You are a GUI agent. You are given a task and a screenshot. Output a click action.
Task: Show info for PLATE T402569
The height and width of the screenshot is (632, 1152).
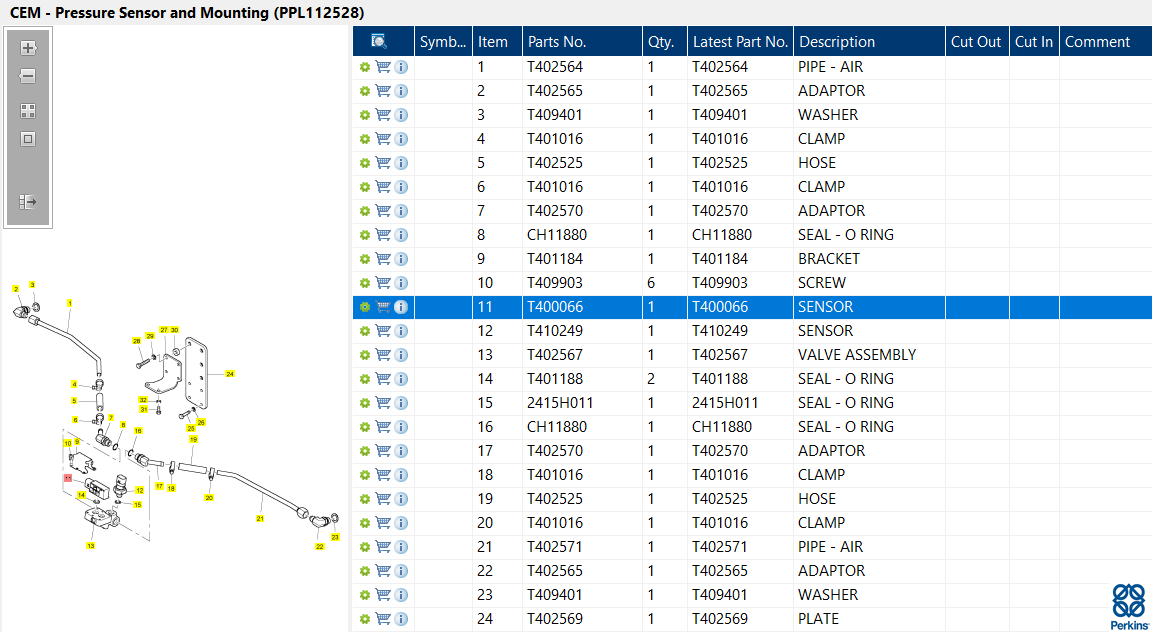pos(401,619)
